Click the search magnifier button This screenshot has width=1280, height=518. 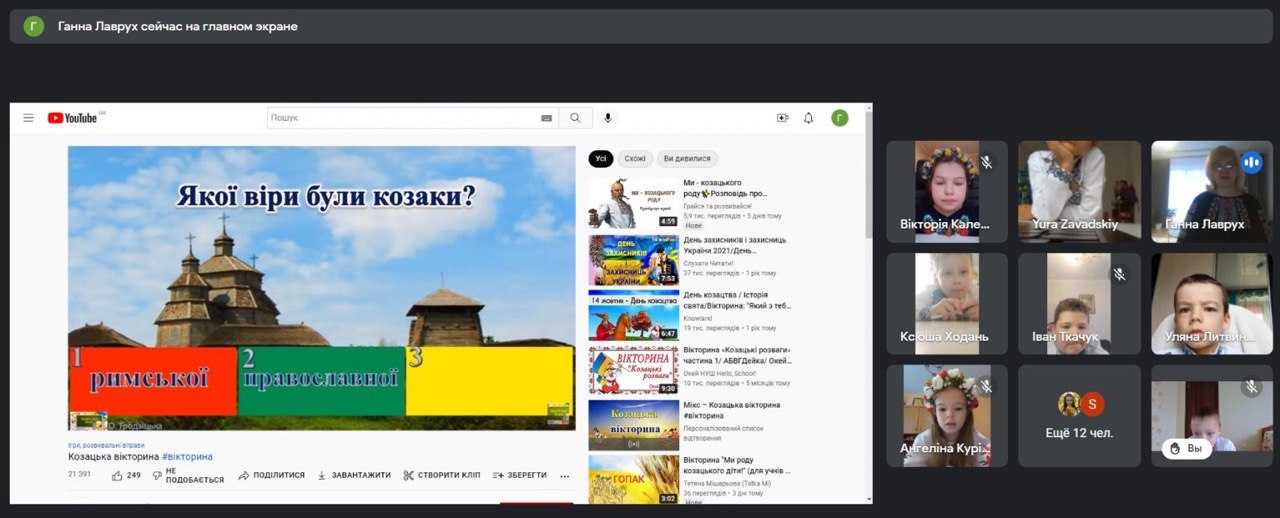pos(575,118)
